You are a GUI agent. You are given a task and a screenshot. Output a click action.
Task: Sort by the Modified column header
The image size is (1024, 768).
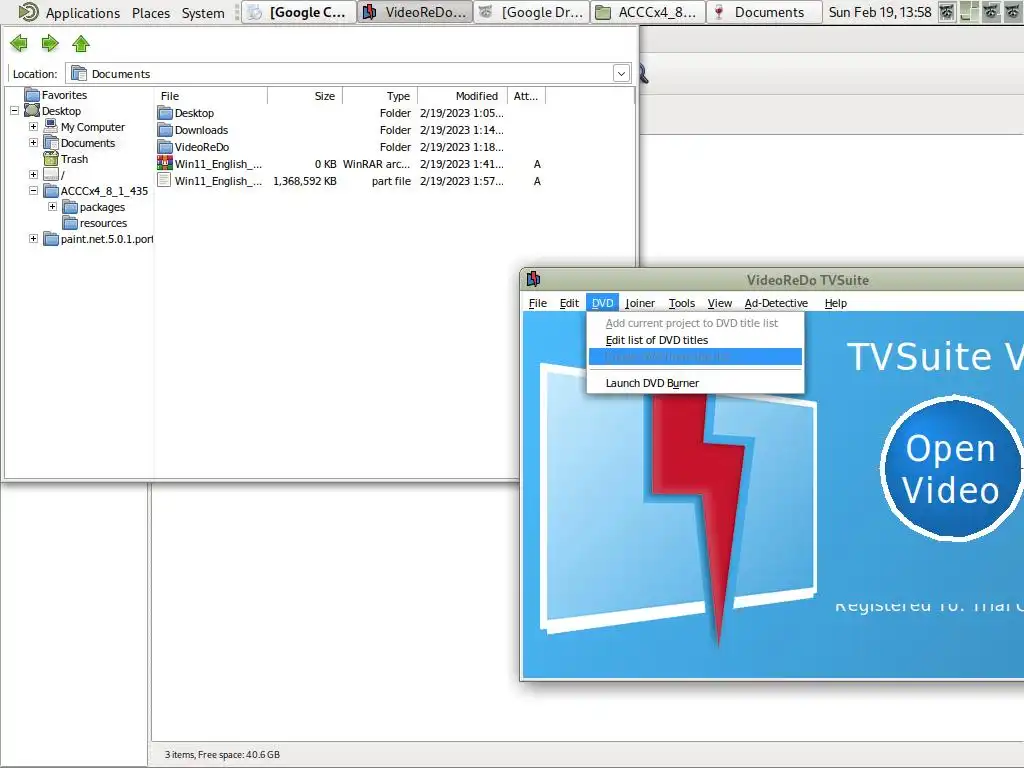(x=462, y=96)
